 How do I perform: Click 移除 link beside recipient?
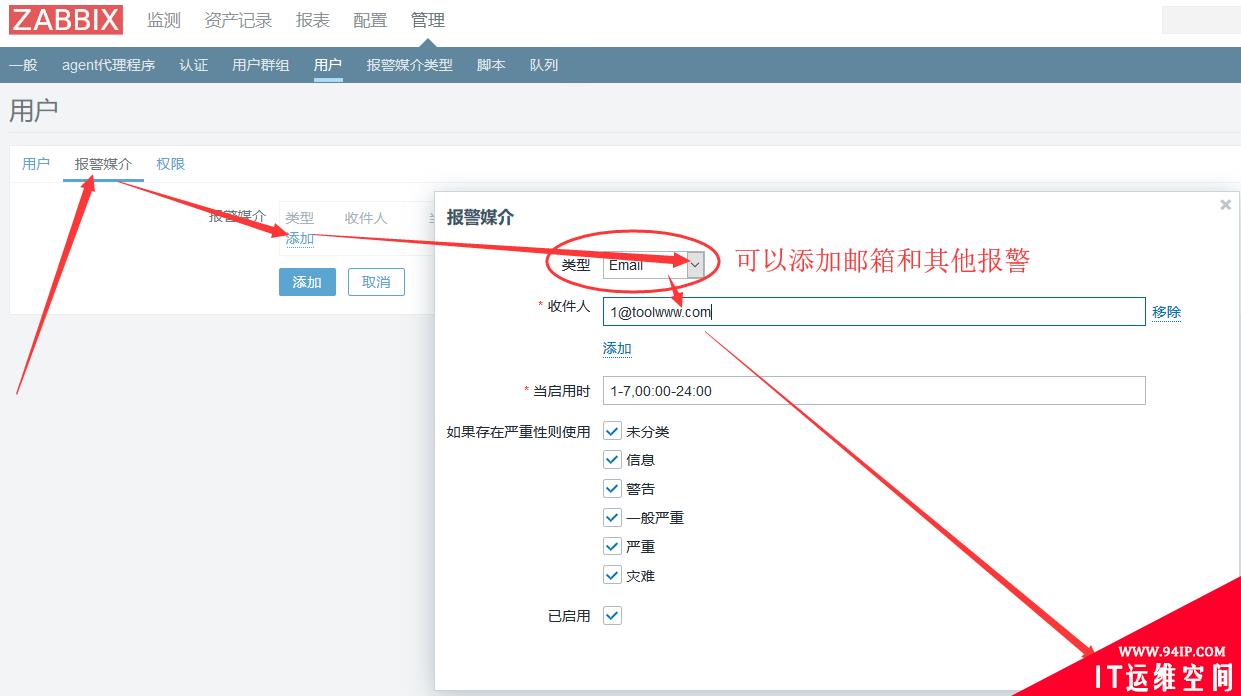(1166, 312)
